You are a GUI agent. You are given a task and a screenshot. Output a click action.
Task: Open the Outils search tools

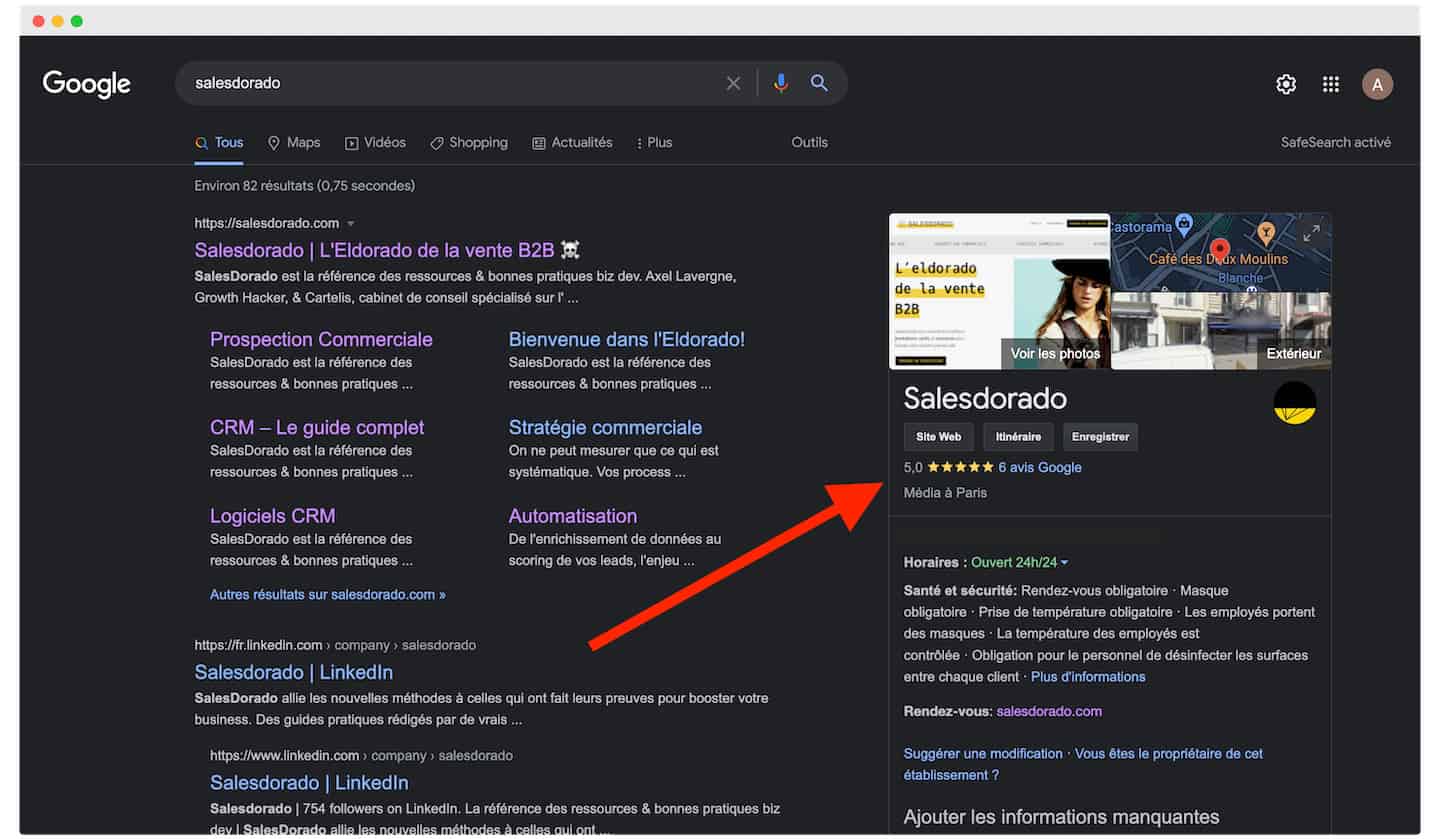pyautogui.click(x=809, y=143)
